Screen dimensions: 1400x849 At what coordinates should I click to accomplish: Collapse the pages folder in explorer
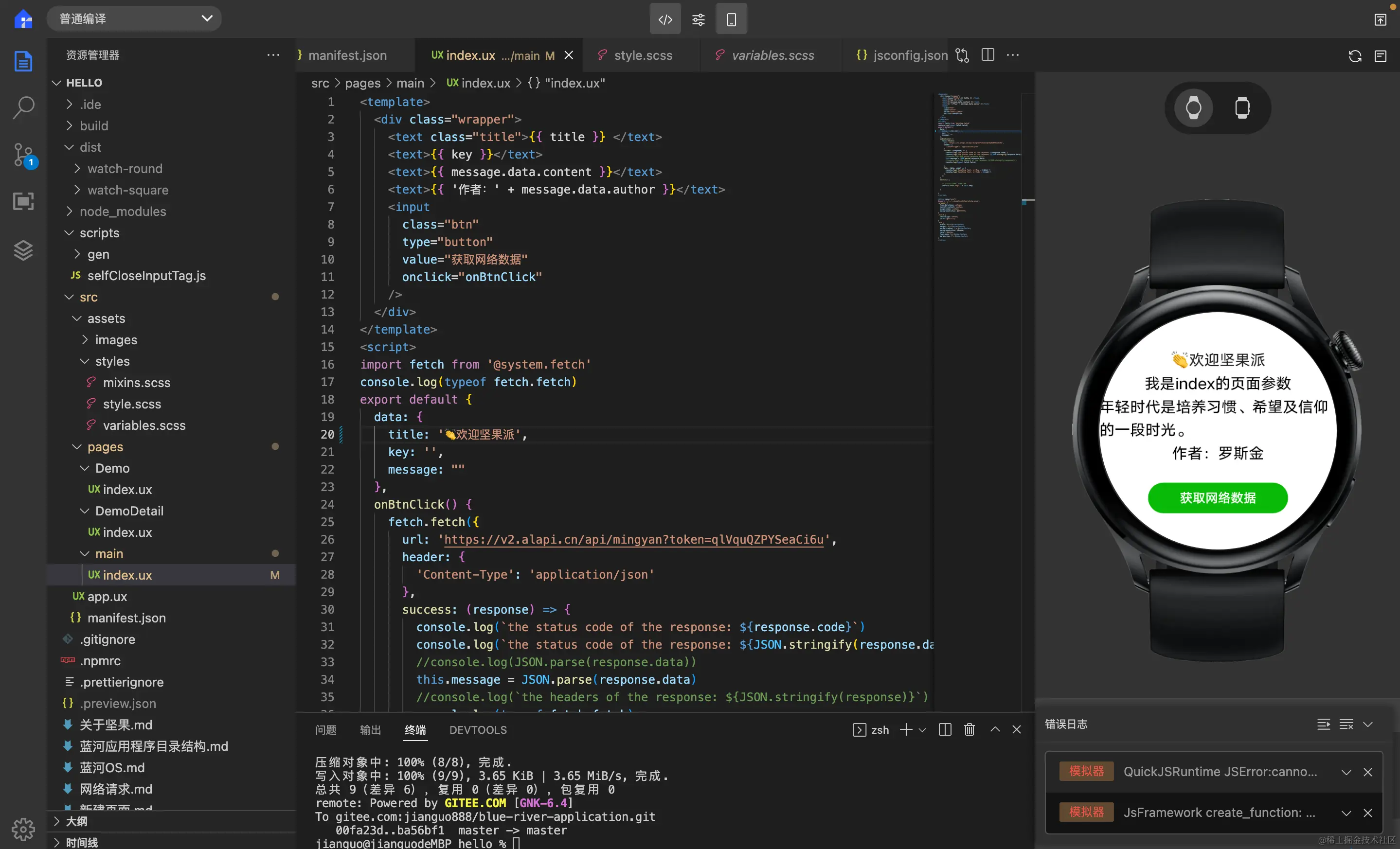105,447
